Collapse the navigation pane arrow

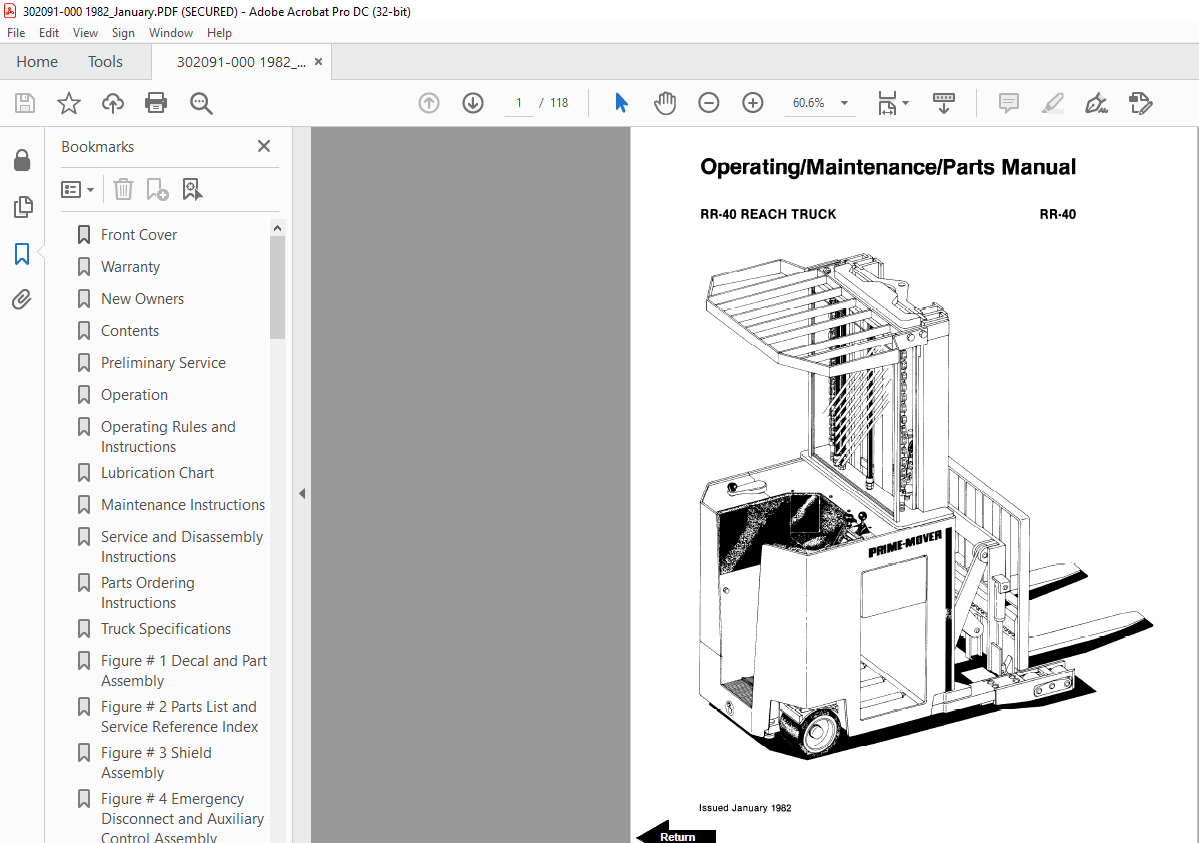click(x=302, y=493)
